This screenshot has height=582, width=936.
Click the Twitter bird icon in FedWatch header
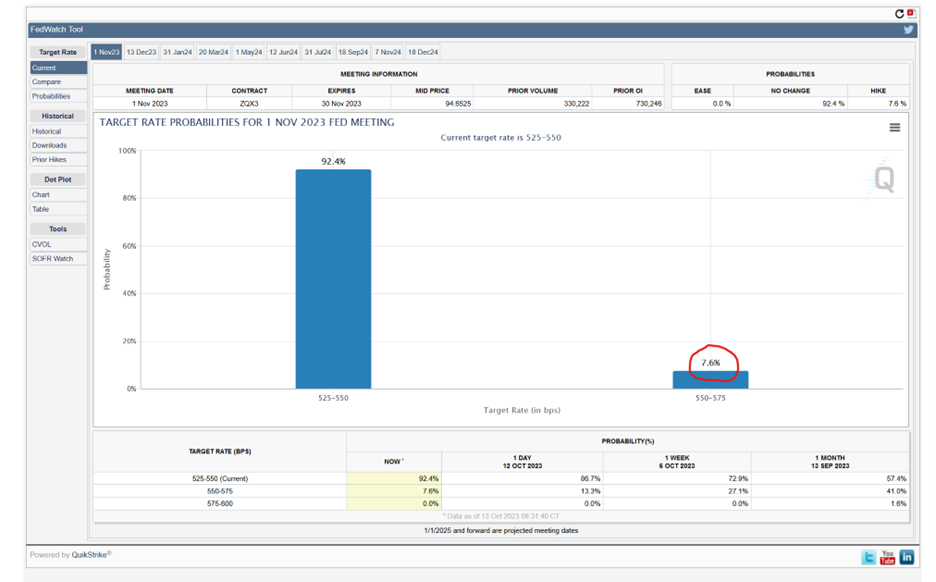[908, 30]
